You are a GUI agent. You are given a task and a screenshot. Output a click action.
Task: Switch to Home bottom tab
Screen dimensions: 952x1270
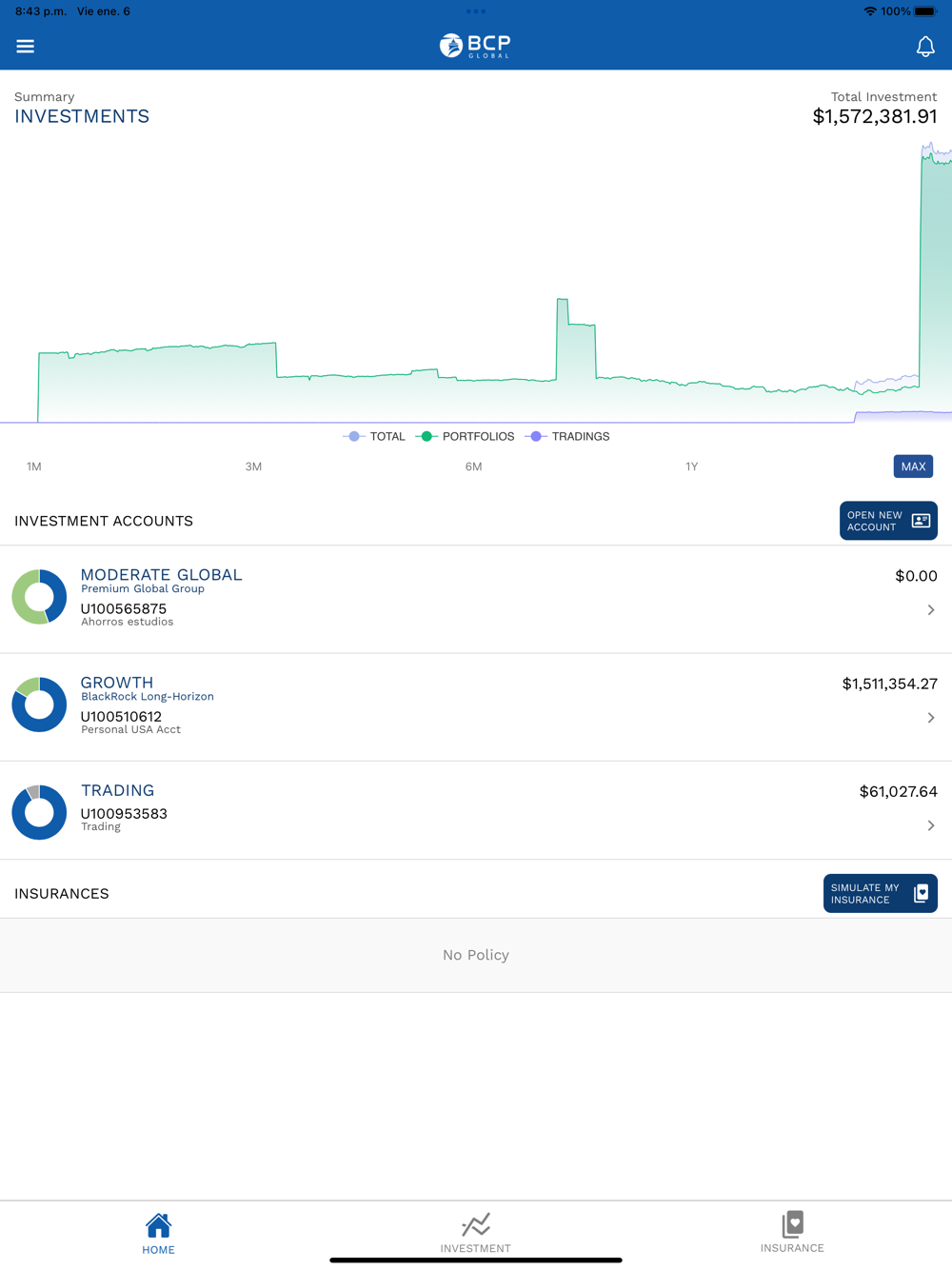pos(158,1234)
